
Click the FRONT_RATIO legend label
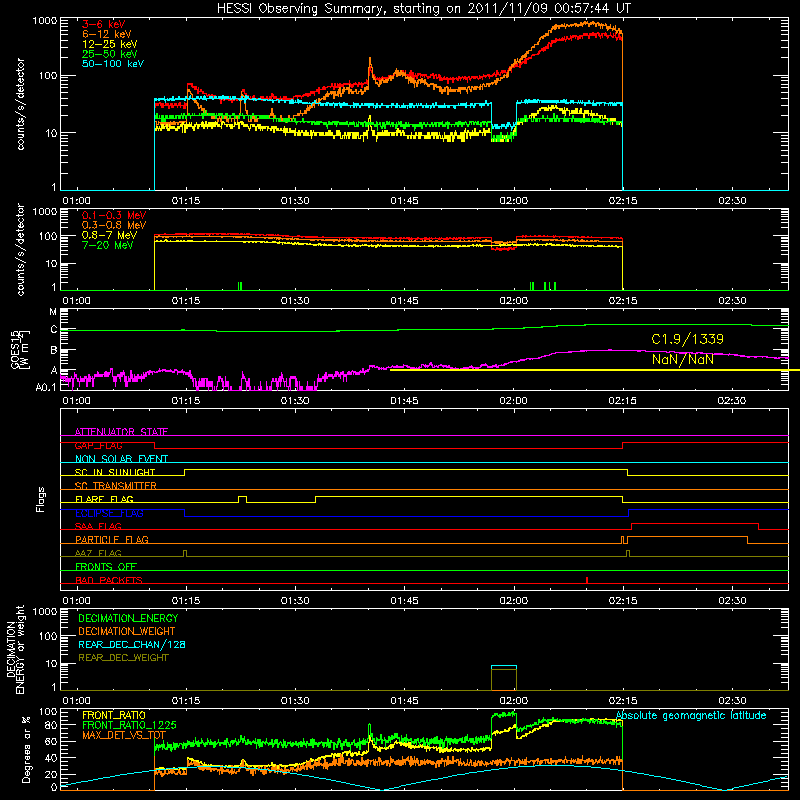point(114,715)
